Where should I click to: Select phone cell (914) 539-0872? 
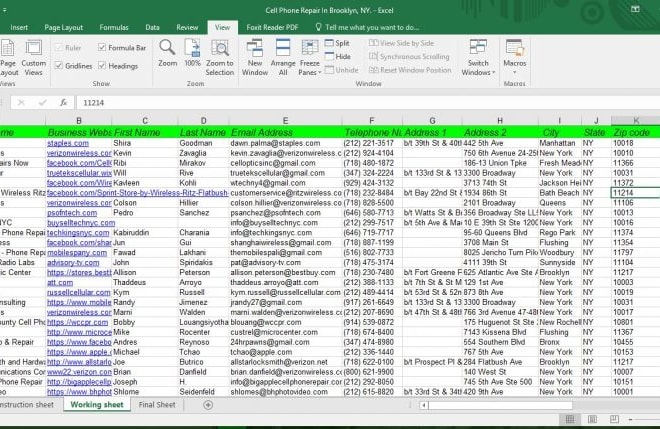372,322
